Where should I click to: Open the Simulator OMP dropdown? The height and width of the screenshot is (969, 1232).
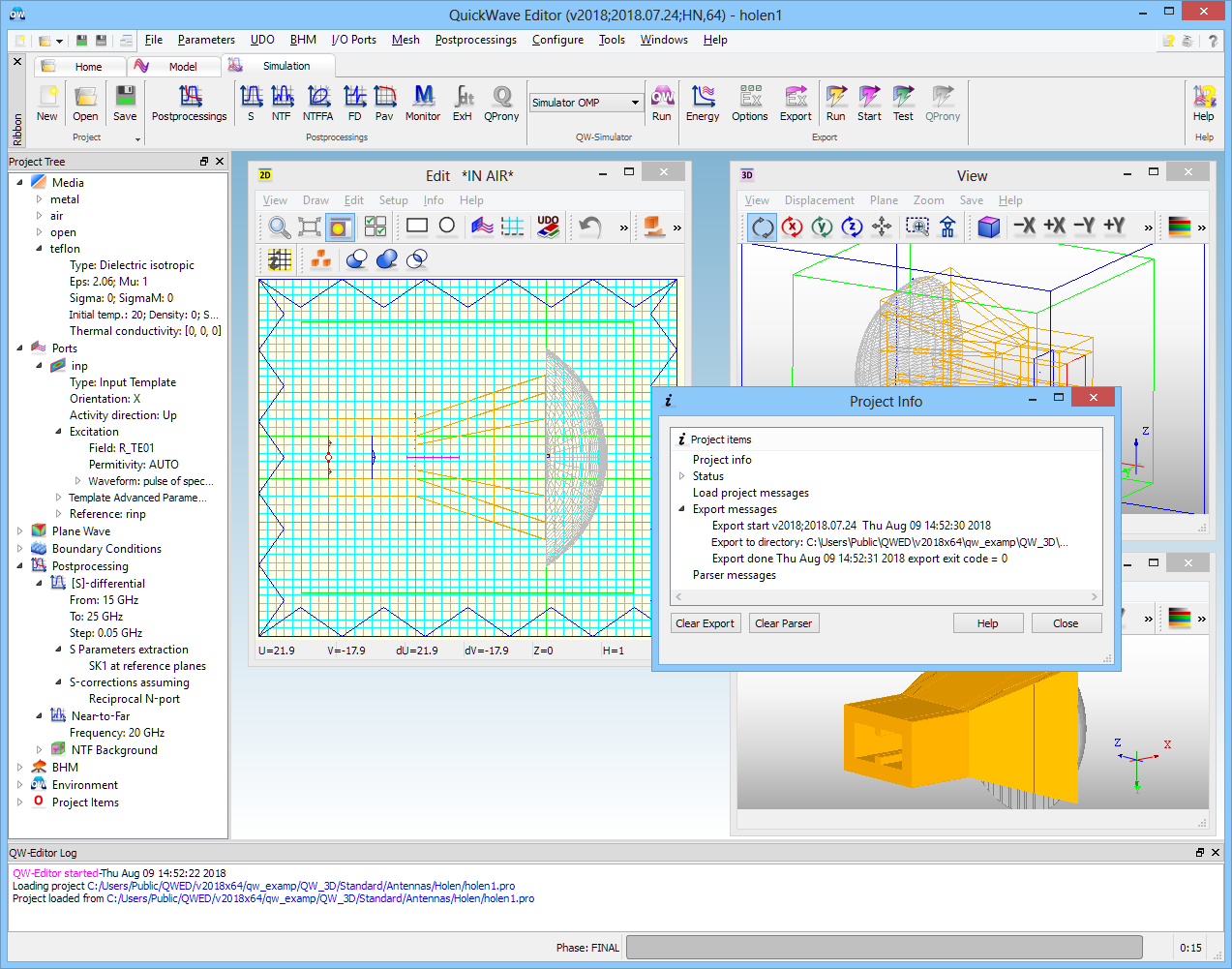pyautogui.click(x=635, y=103)
